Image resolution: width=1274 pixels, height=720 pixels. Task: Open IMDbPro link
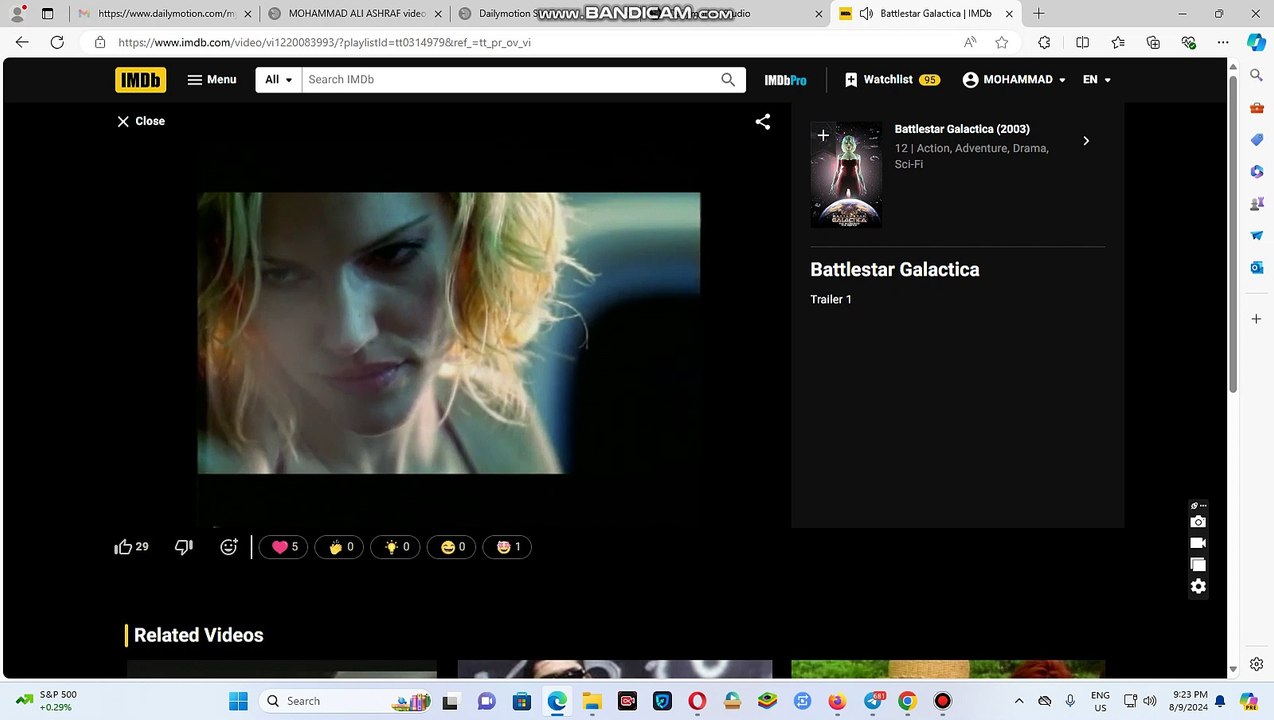[x=785, y=80]
